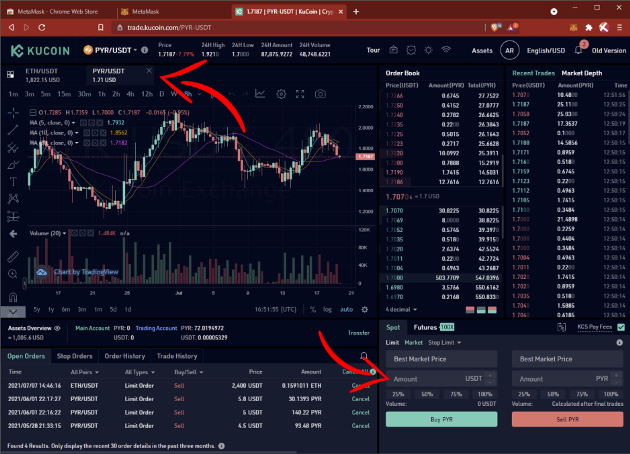Click the PYR Amount input field
Viewport: 630px width, 454px height.
[567, 378]
